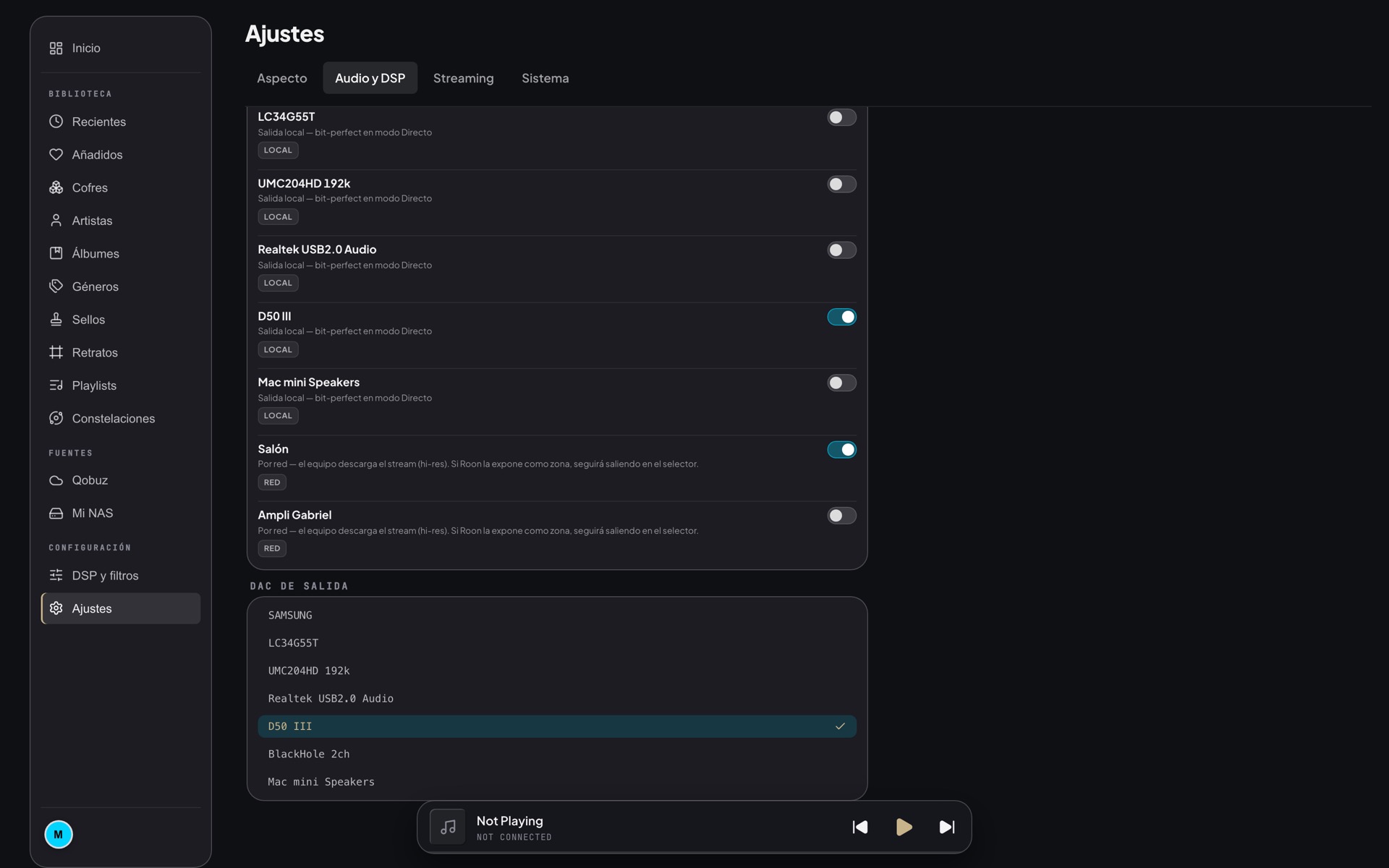Click the Sellos stamp icon
The width and height of the screenshot is (1389, 868).
(56, 319)
